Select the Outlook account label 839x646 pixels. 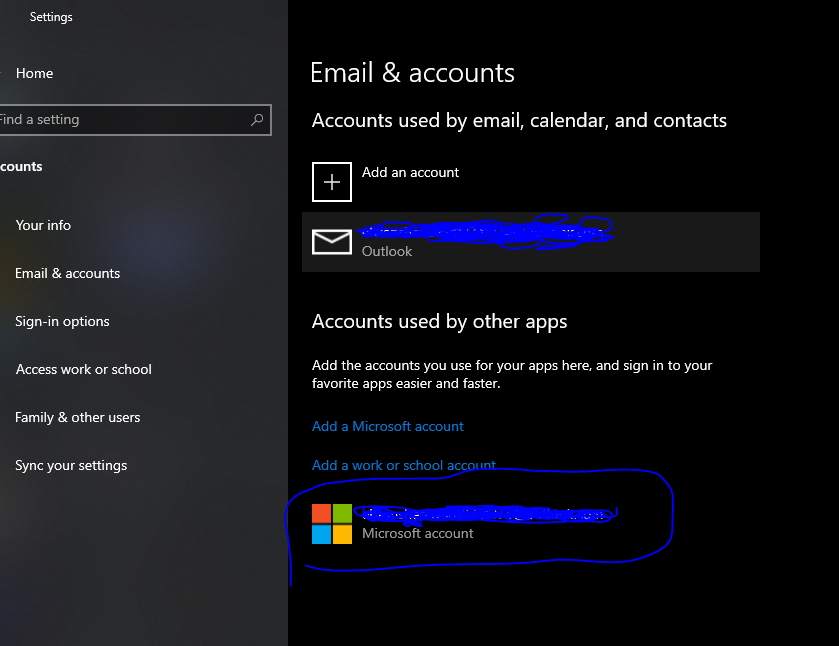click(387, 252)
